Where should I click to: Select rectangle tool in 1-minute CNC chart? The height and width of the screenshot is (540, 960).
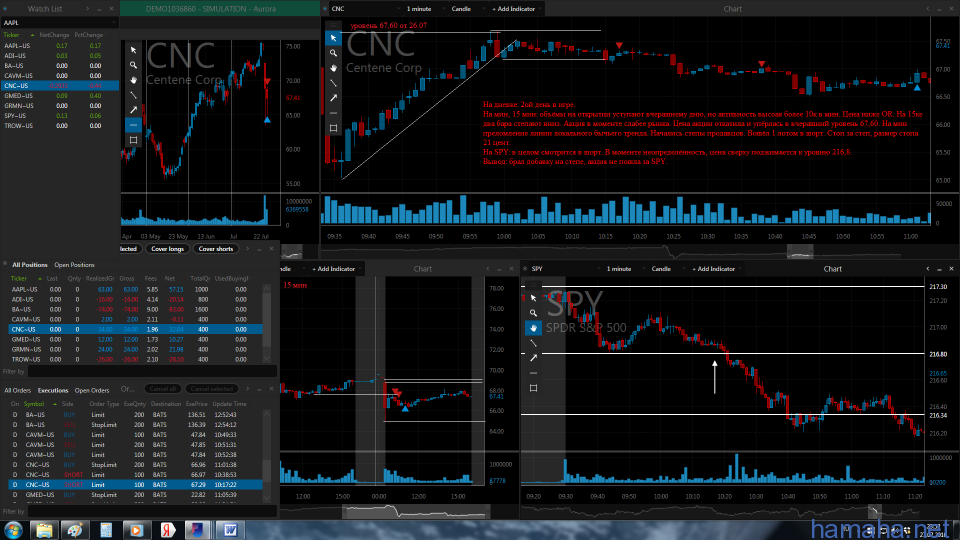[x=333, y=128]
